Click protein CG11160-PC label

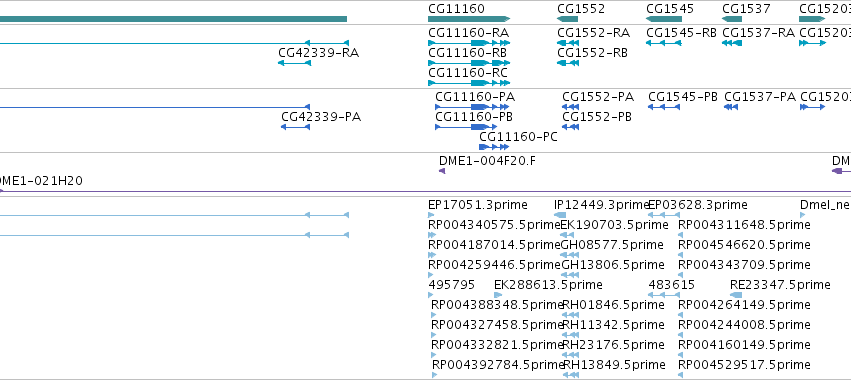[518, 137]
